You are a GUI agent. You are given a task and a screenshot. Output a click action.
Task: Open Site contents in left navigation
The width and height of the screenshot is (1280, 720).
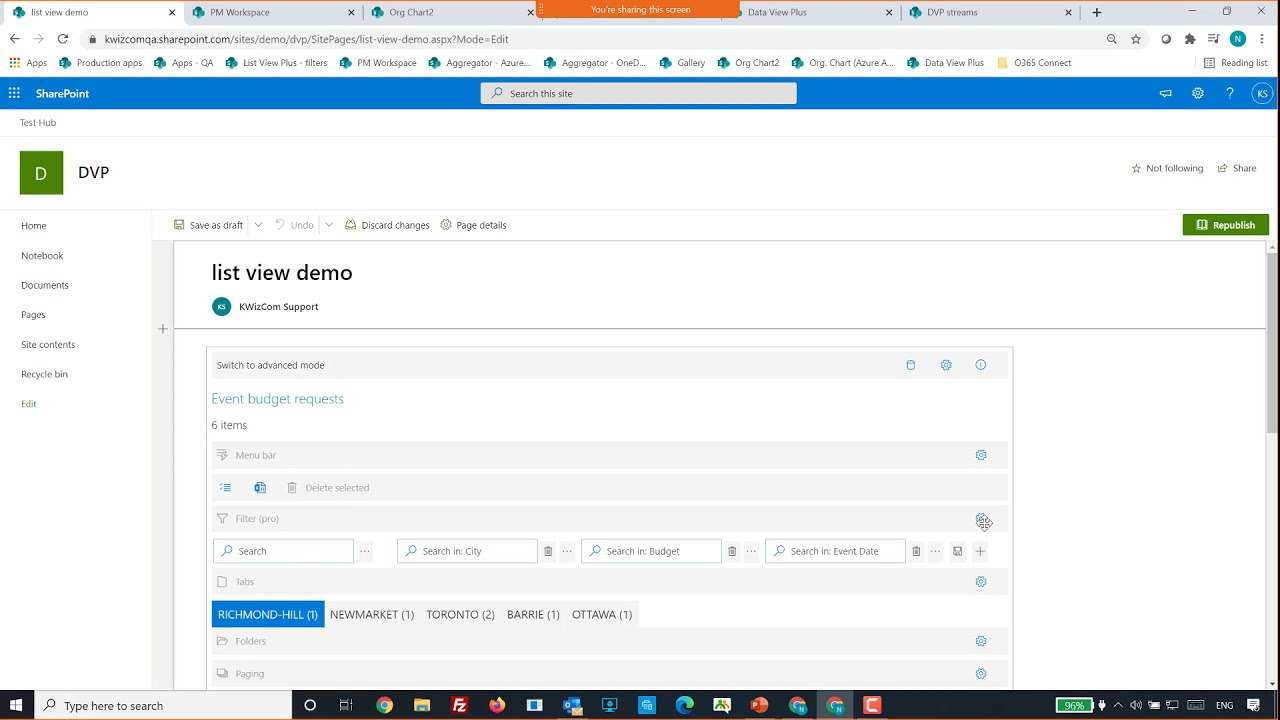pos(48,344)
